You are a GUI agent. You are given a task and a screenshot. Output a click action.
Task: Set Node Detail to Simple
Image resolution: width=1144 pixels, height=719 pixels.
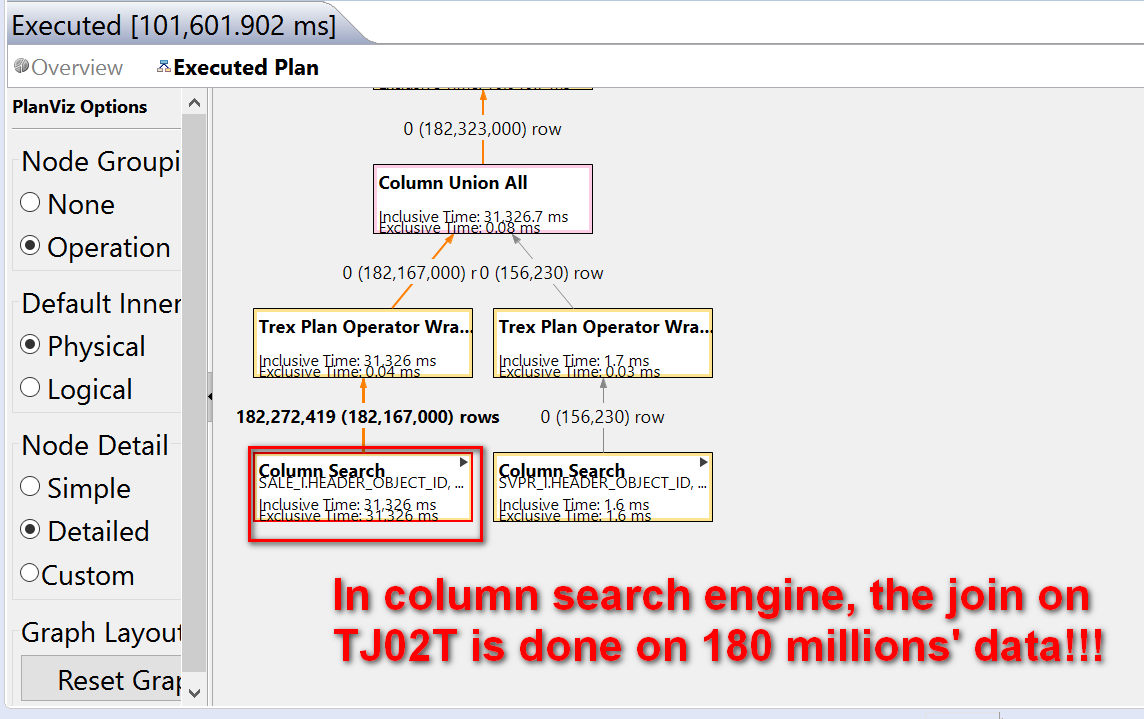[x=30, y=486]
